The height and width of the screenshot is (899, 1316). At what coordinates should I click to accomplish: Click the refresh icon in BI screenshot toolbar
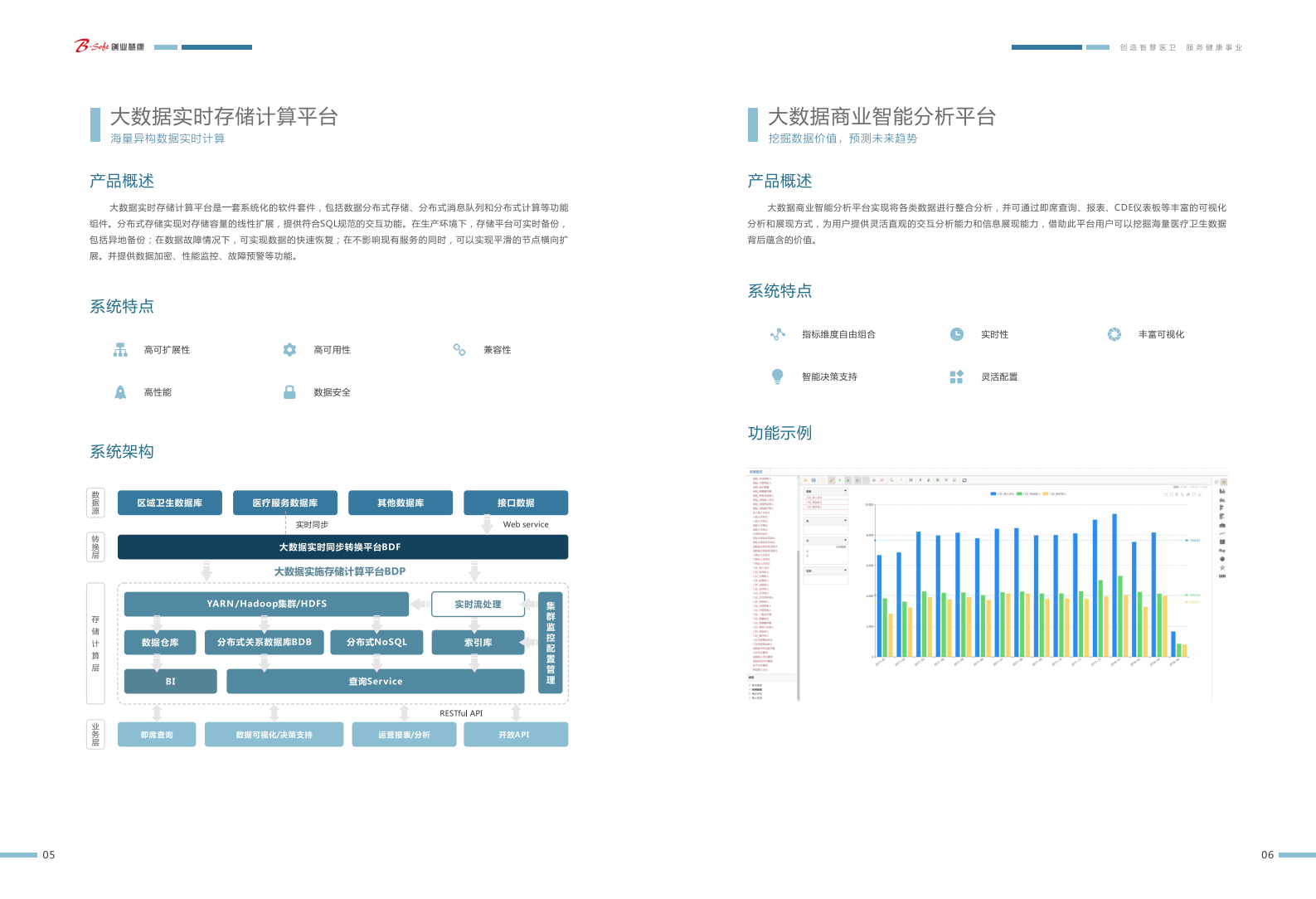click(964, 480)
